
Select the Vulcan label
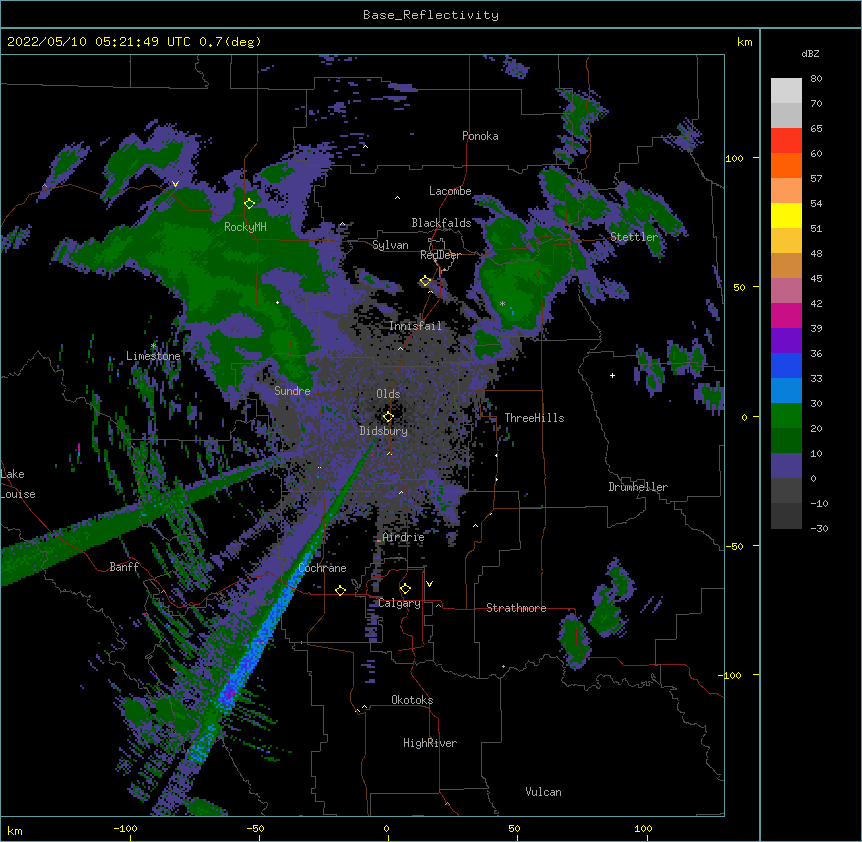point(543,792)
